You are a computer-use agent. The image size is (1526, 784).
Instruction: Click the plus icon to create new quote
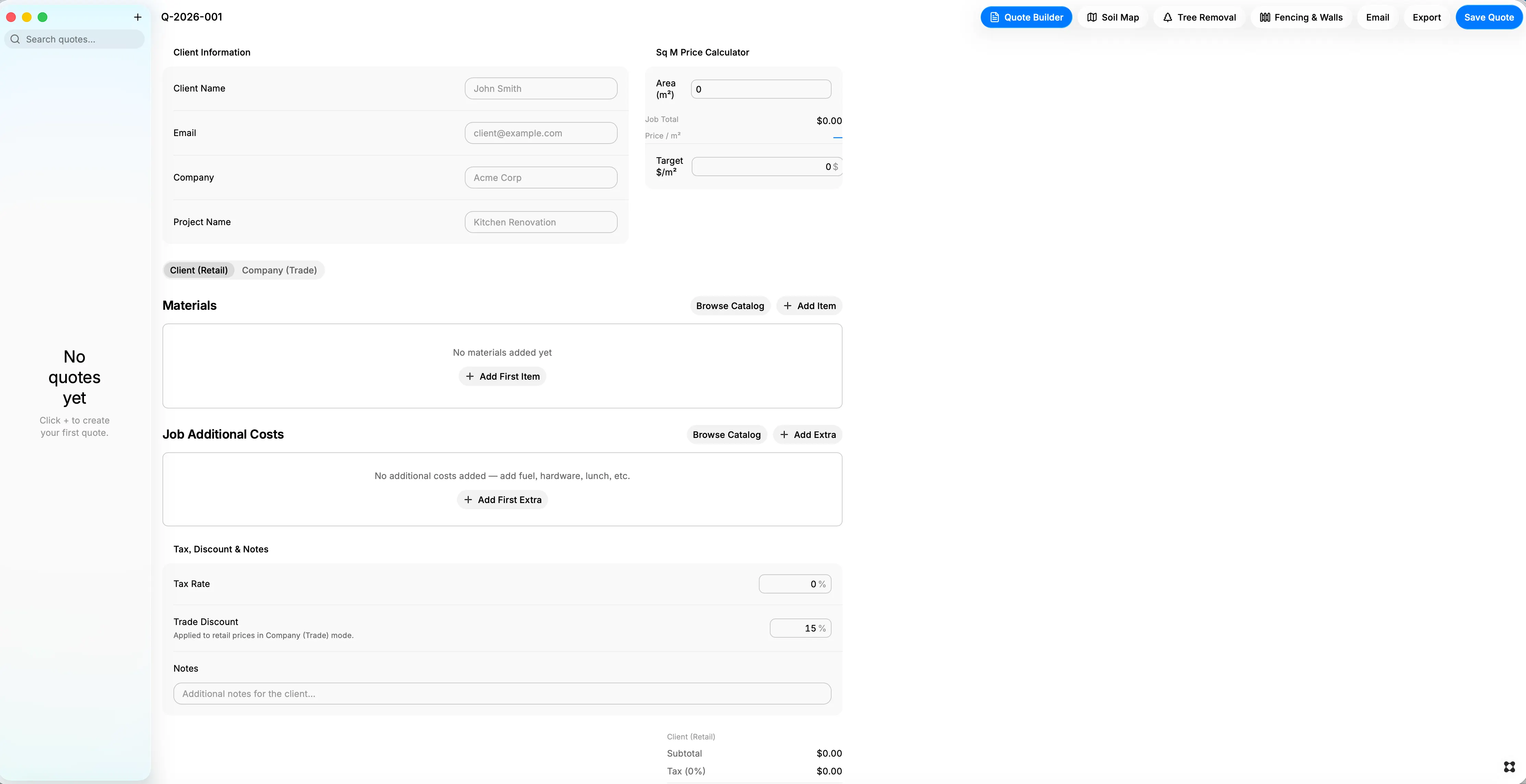tap(137, 17)
